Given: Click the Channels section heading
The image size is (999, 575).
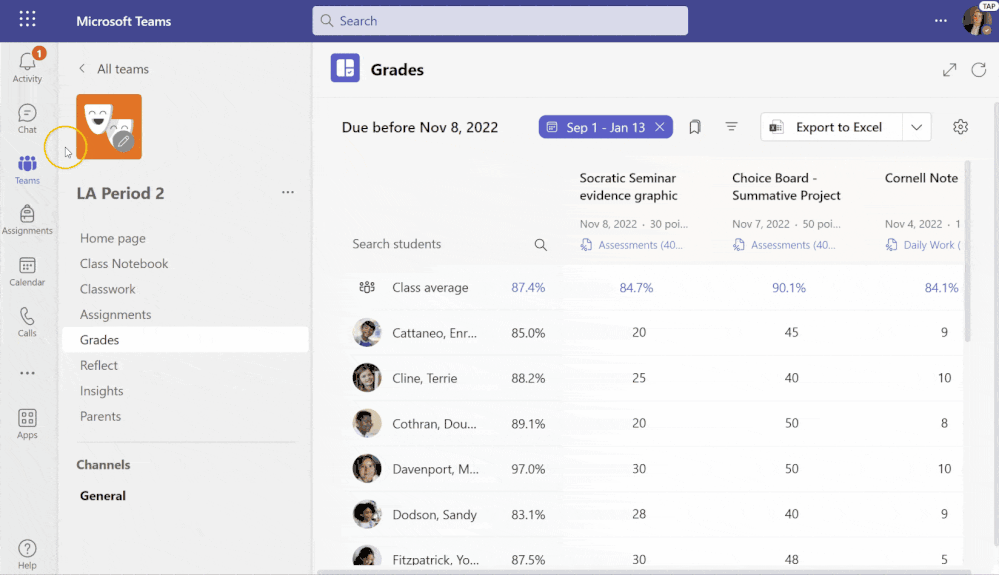Looking at the screenshot, I should (103, 465).
